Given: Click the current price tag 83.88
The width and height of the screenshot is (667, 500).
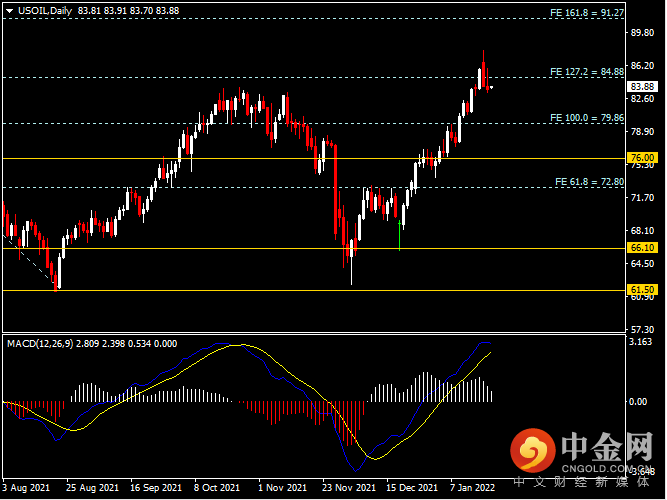Looking at the screenshot, I should coord(642,86).
